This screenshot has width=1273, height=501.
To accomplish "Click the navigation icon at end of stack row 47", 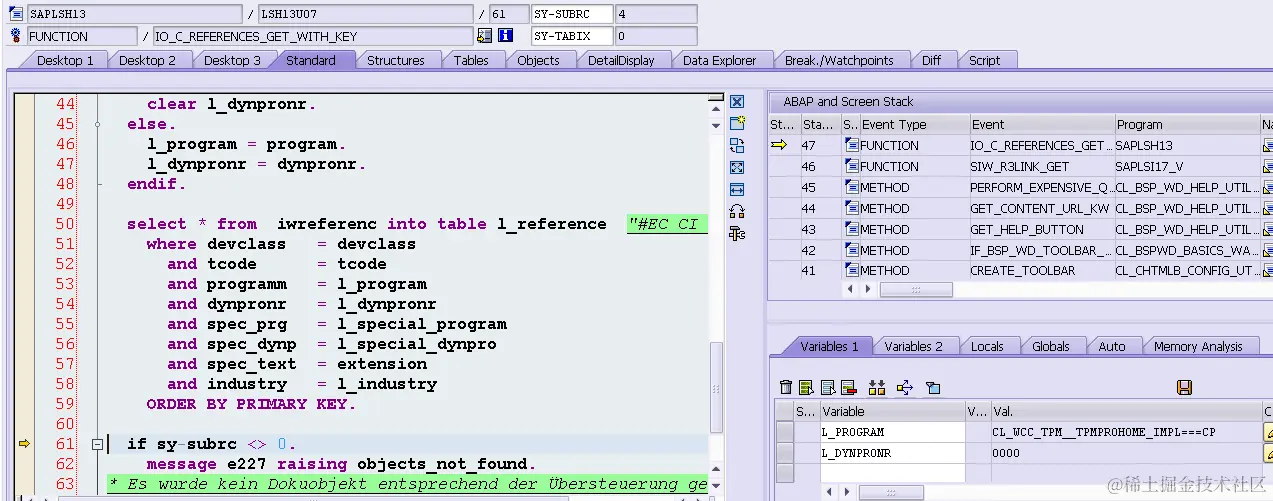I will tap(1268, 145).
